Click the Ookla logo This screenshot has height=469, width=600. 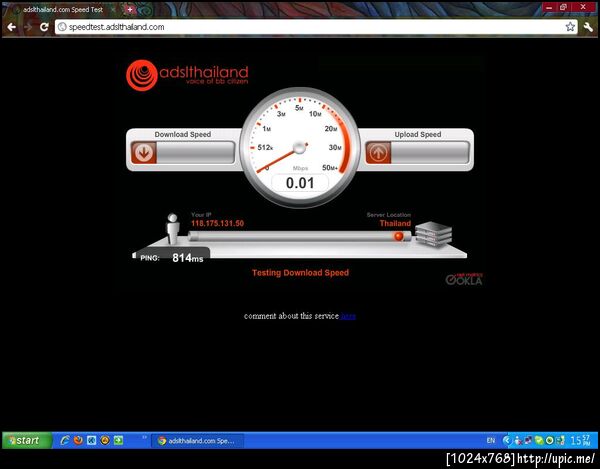[464, 279]
